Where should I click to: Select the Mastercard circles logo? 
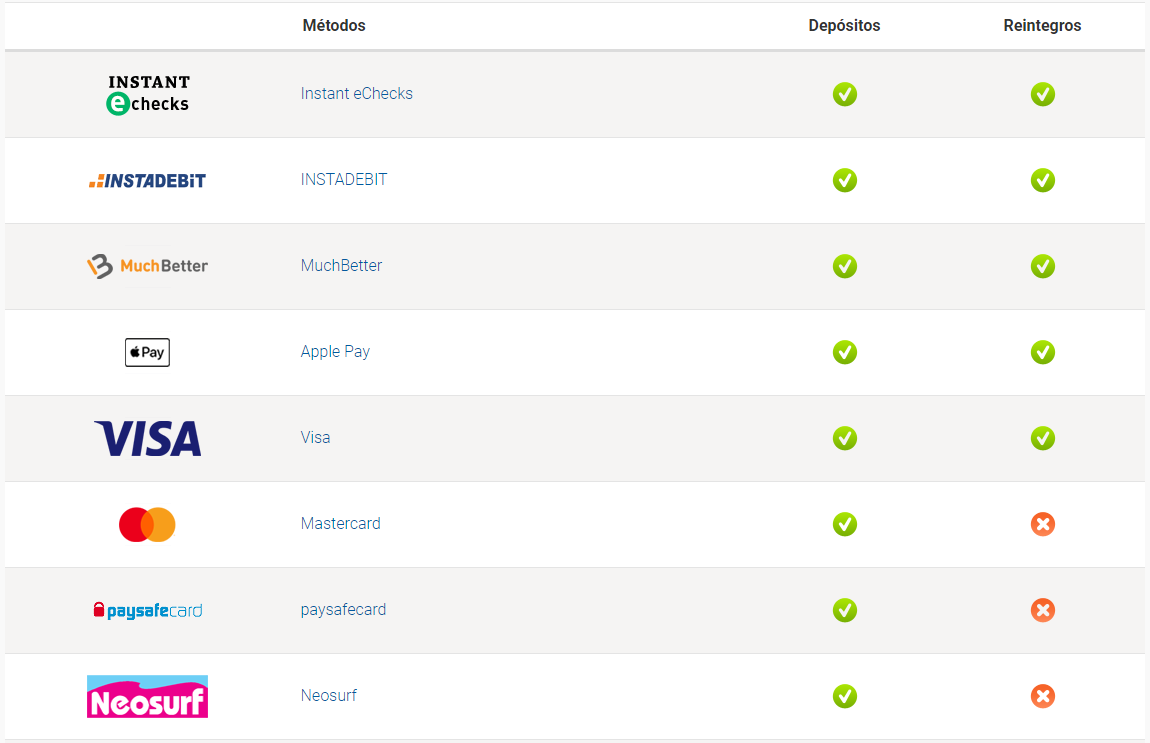point(147,524)
